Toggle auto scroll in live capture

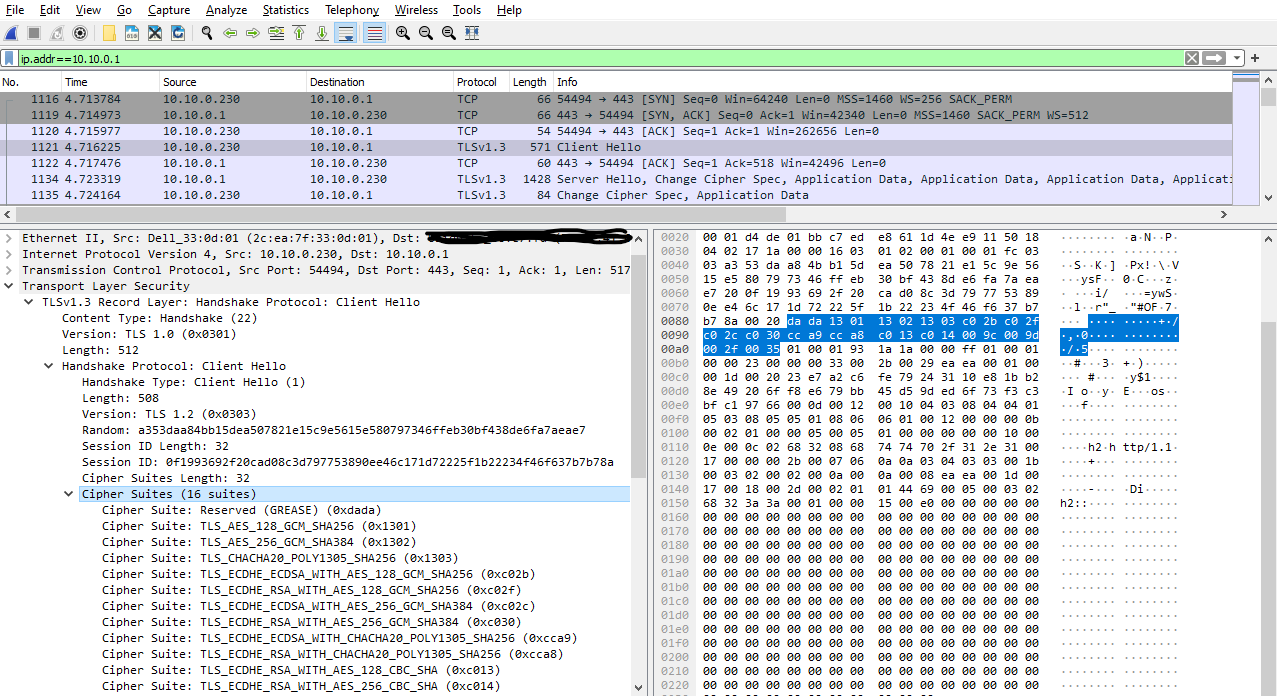tap(345, 33)
